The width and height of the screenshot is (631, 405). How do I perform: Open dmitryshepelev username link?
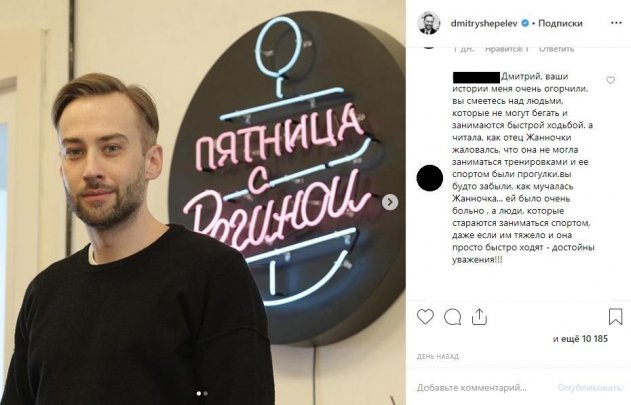pos(485,23)
